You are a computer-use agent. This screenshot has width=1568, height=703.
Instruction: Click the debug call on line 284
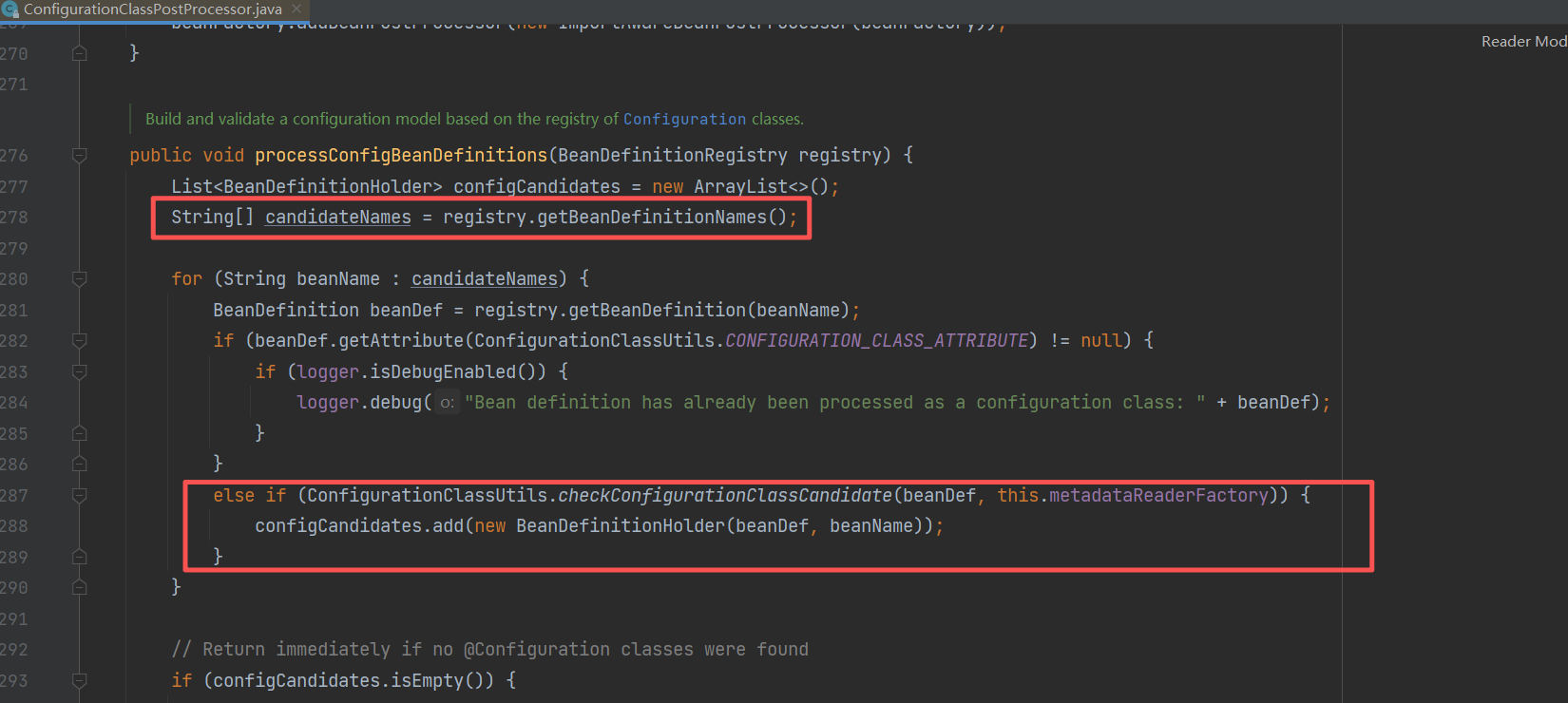click(x=395, y=402)
